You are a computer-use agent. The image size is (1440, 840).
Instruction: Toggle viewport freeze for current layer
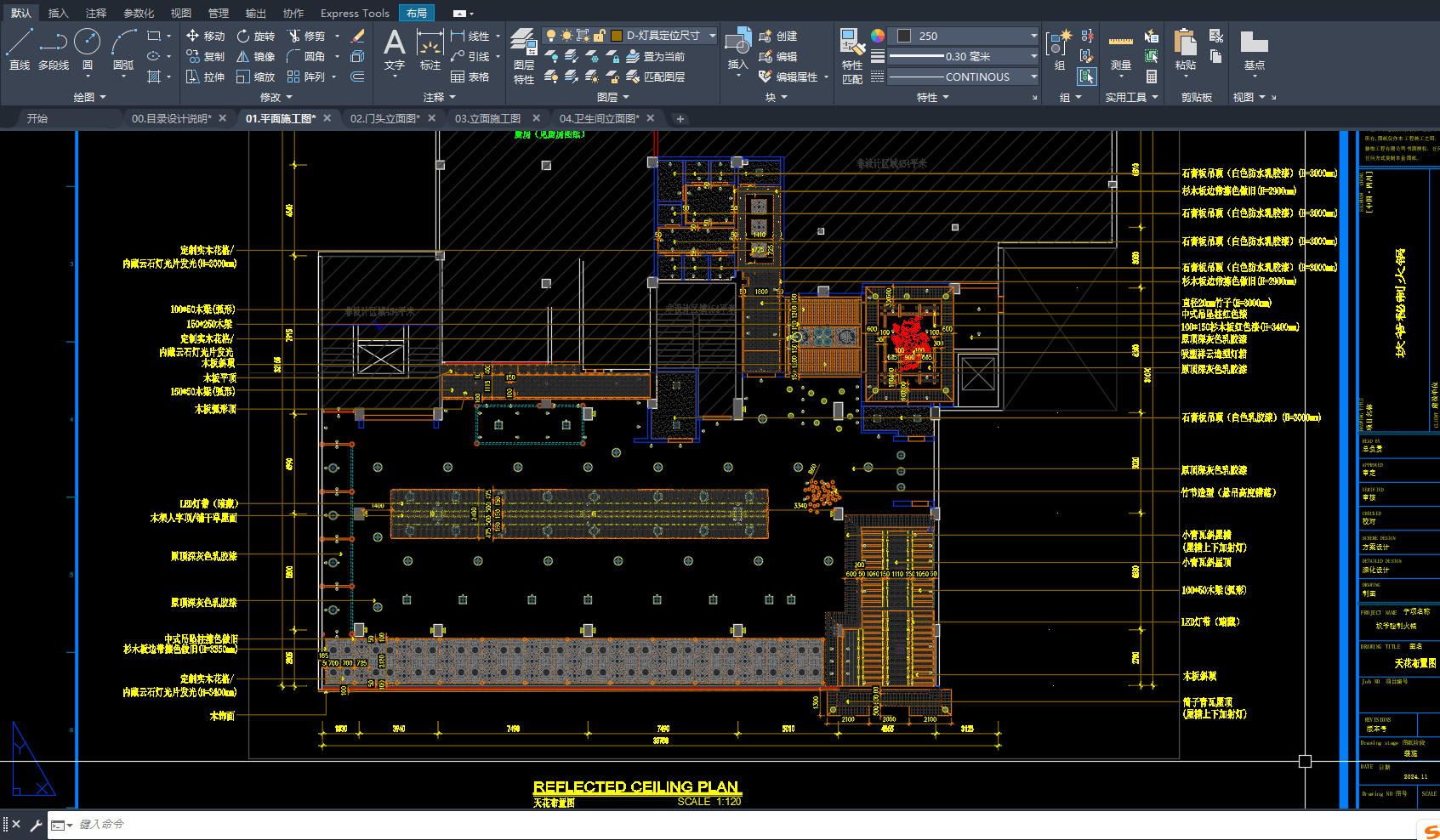point(583,35)
